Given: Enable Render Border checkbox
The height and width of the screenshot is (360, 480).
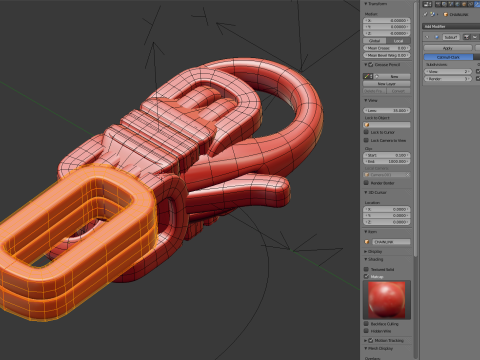Looking at the screenshot, I should (366, 183).
